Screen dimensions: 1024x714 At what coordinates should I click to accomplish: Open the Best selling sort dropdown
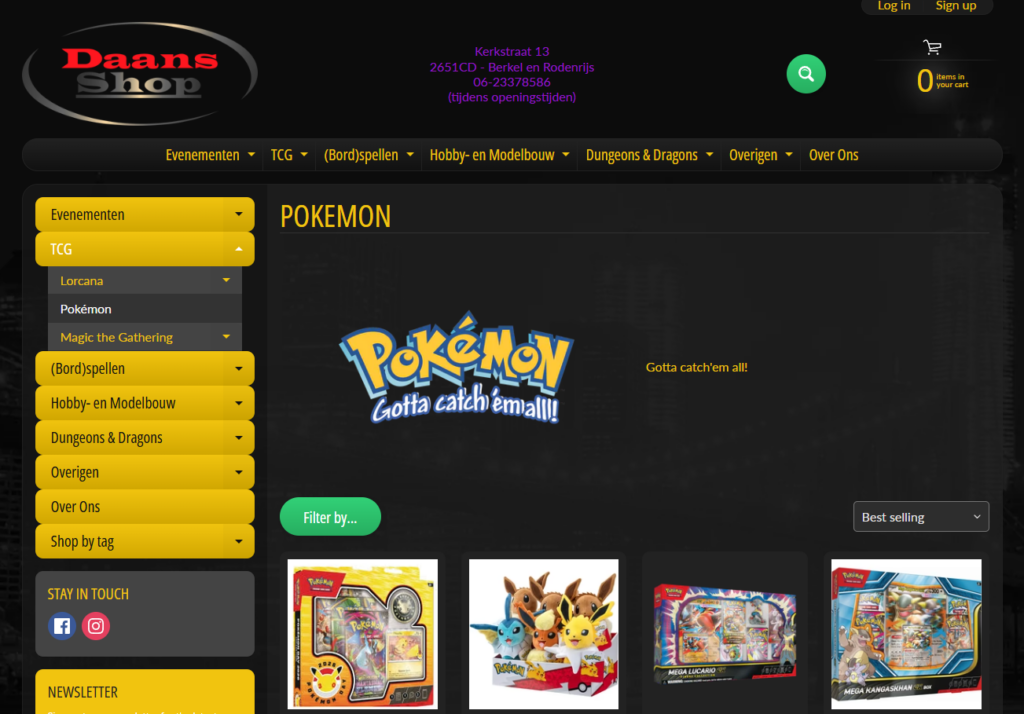[x=920, y=517]
